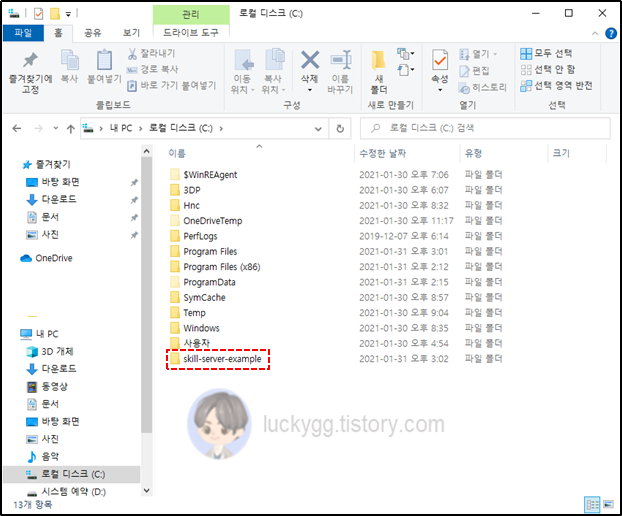The height and width of the screenshot is (516, 622).
Task: Refresh the folder view
Action: 340,129
